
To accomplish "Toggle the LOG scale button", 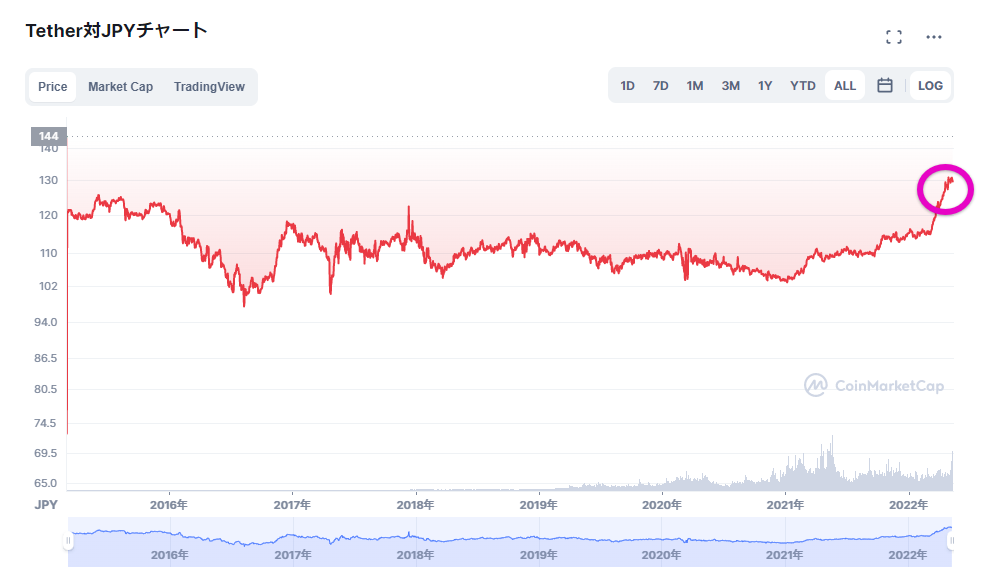I will [x=930, y=86].
